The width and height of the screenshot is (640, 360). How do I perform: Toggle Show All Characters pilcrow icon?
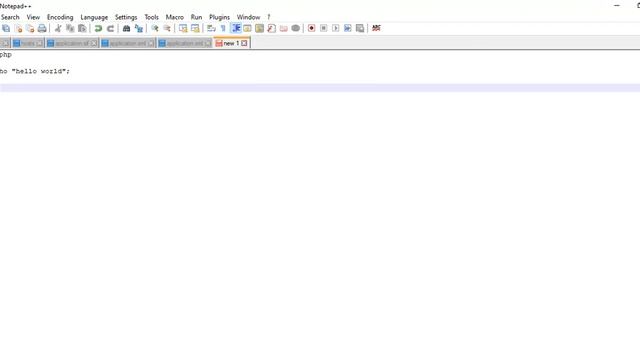coord(223,28)
